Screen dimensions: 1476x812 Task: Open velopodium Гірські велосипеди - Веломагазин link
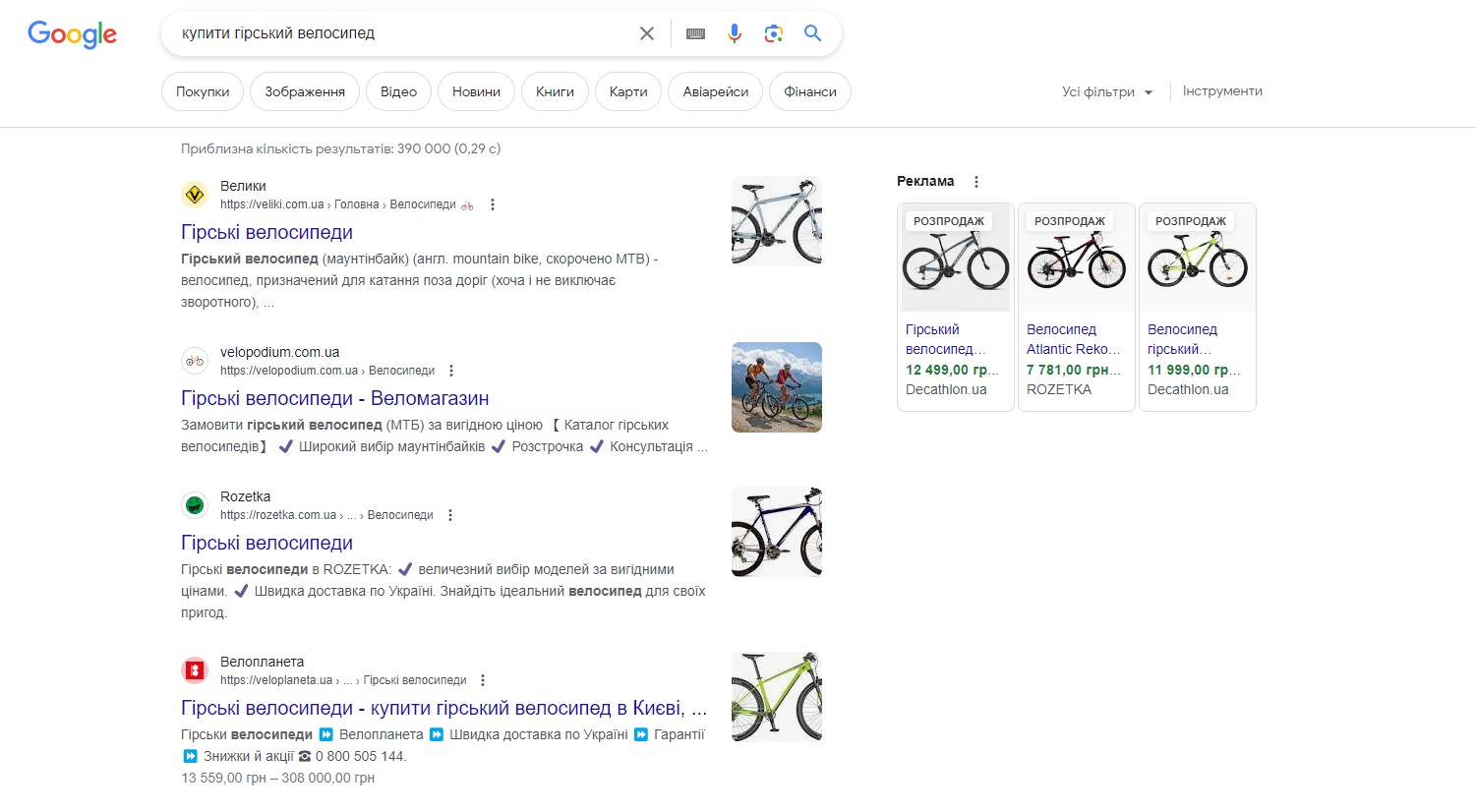pos(334,398)
